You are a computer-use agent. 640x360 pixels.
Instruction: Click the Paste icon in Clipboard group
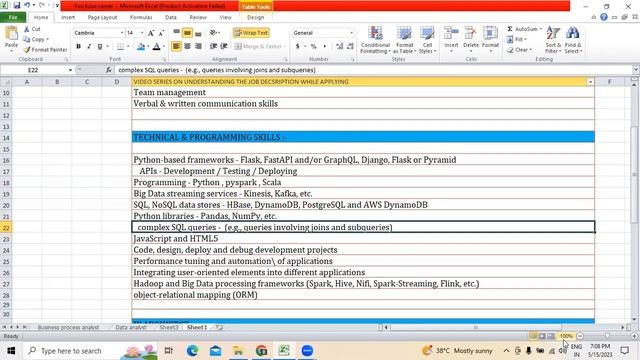tap(11, 33)
